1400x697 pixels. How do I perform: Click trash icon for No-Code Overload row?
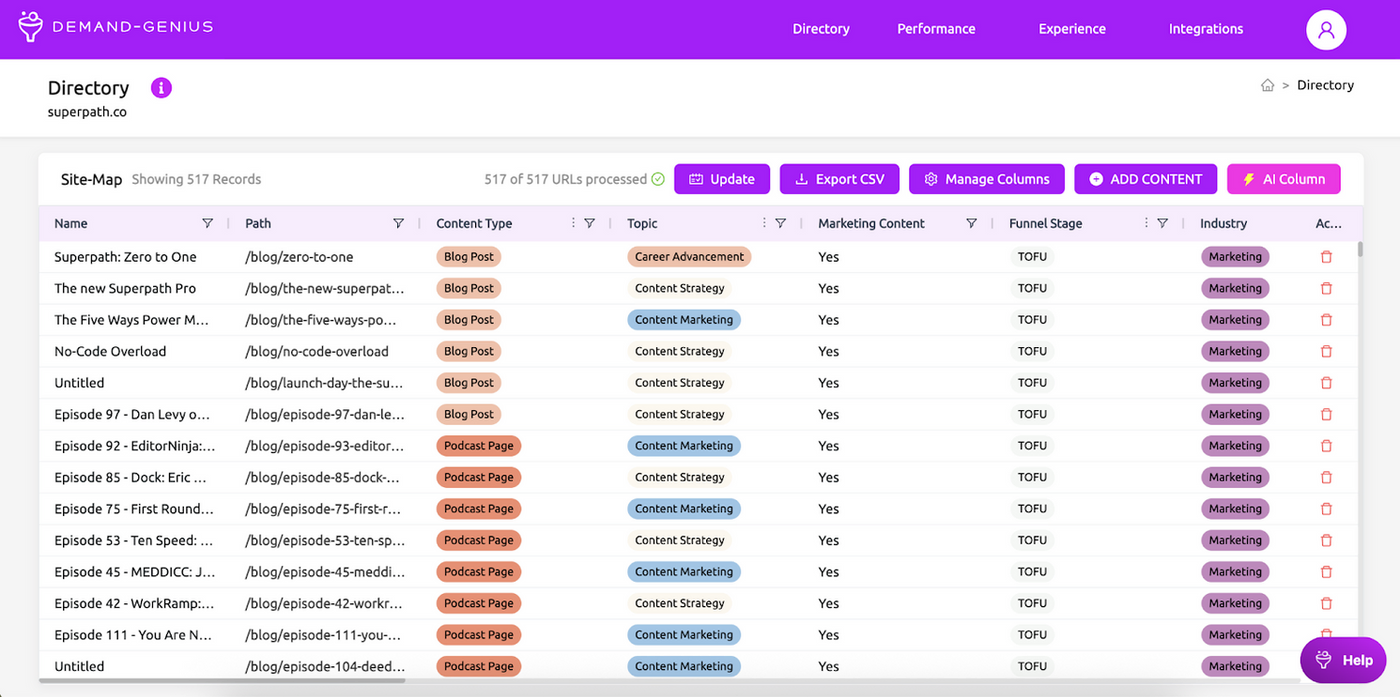[1326, 351]
